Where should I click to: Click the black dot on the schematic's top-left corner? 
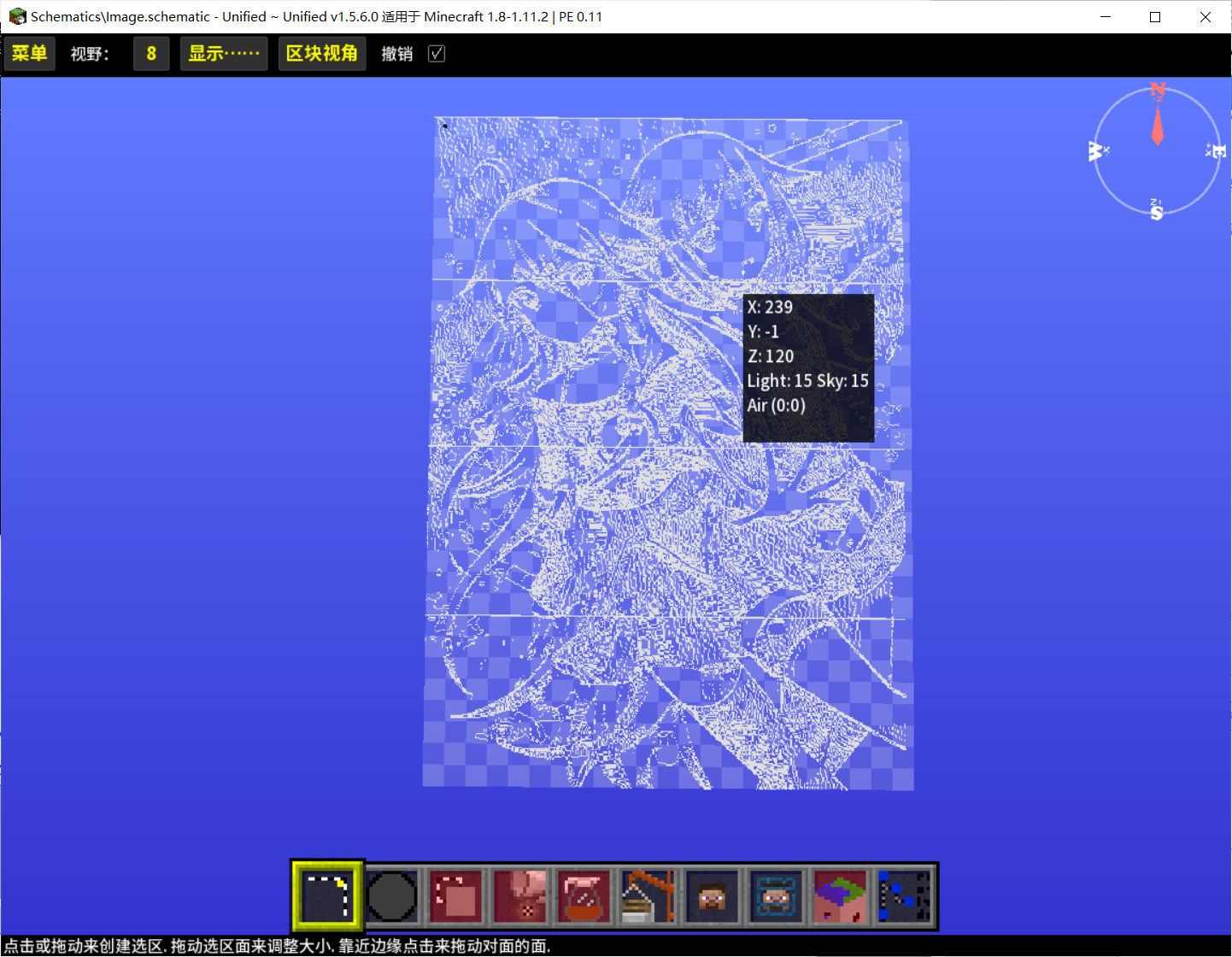(x=445, y=126)
